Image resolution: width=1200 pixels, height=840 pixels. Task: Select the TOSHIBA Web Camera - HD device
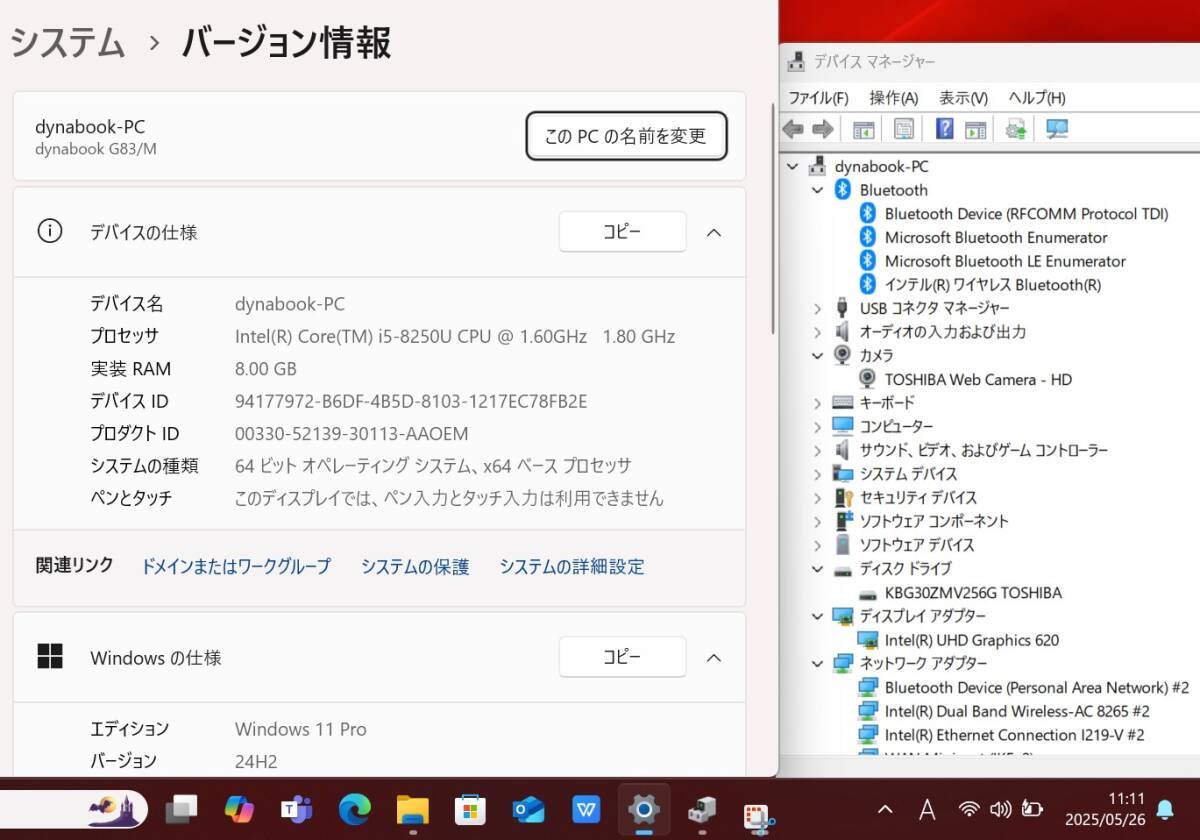977,379
